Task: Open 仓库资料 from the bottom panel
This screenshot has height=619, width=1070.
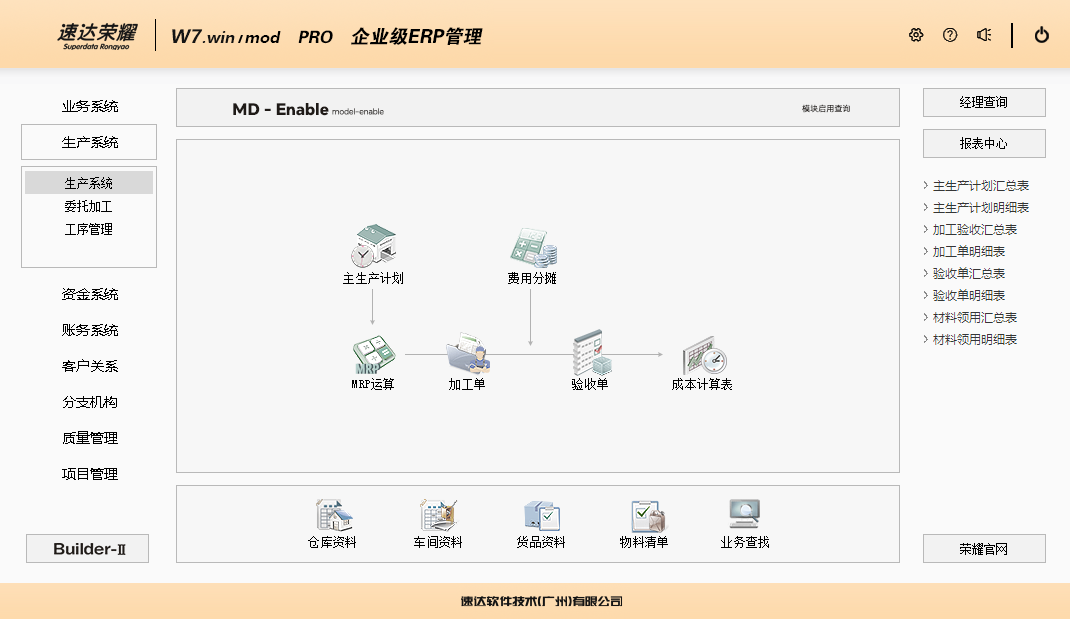Action: click(x=332, y=516)
